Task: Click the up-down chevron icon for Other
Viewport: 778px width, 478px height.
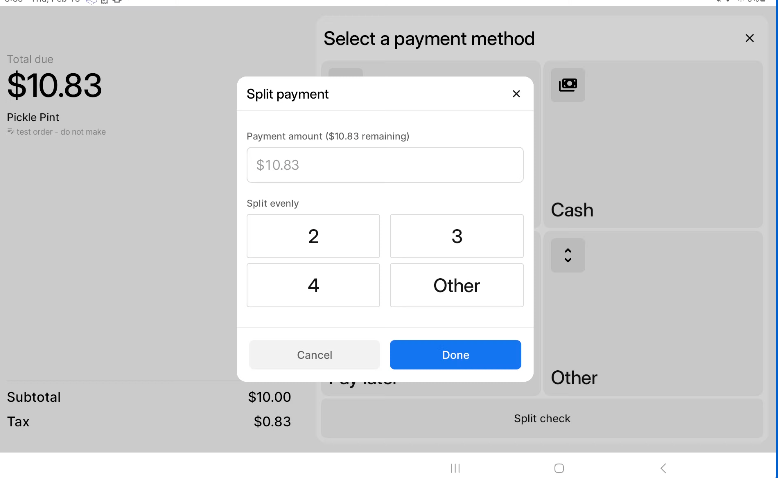Action: [568, 255]
